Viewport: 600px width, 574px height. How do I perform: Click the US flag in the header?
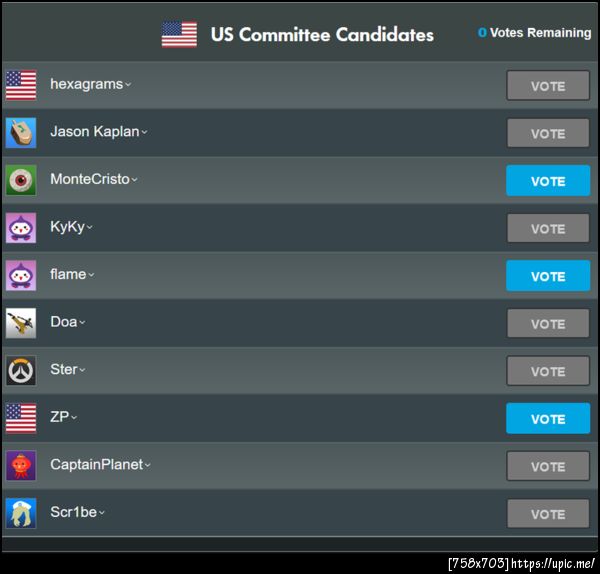179,34
